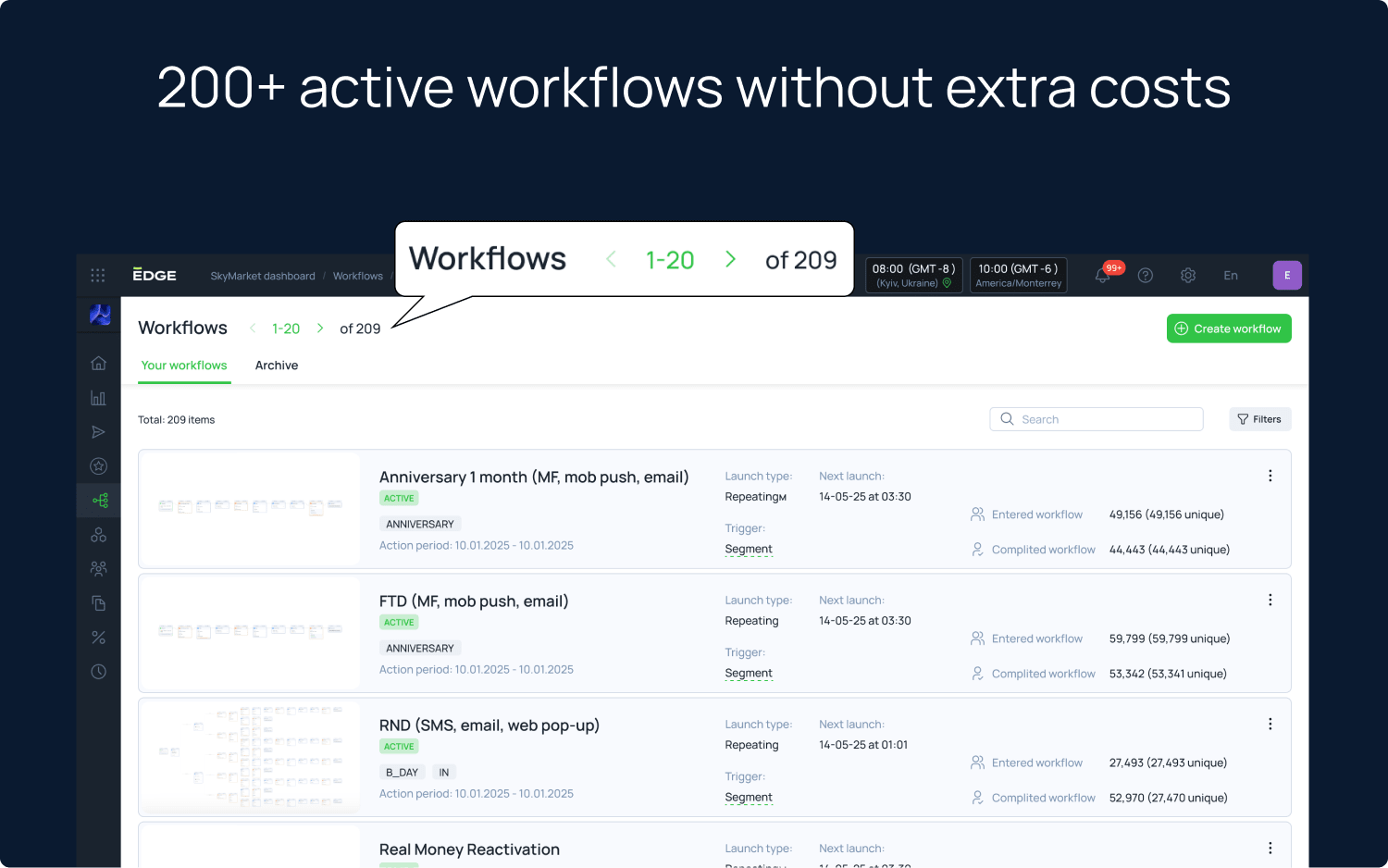Click the Total: 209 items text

(x=176, y=419)
